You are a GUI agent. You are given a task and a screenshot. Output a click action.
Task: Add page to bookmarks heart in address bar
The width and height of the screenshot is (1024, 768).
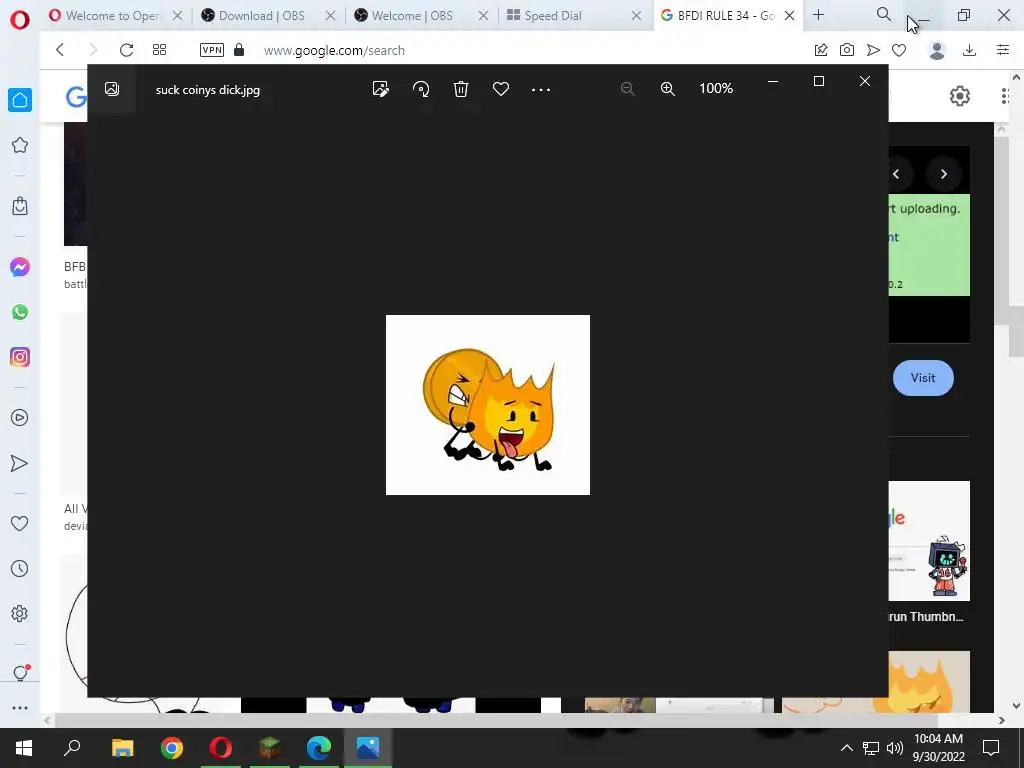[x=899, y=50]
